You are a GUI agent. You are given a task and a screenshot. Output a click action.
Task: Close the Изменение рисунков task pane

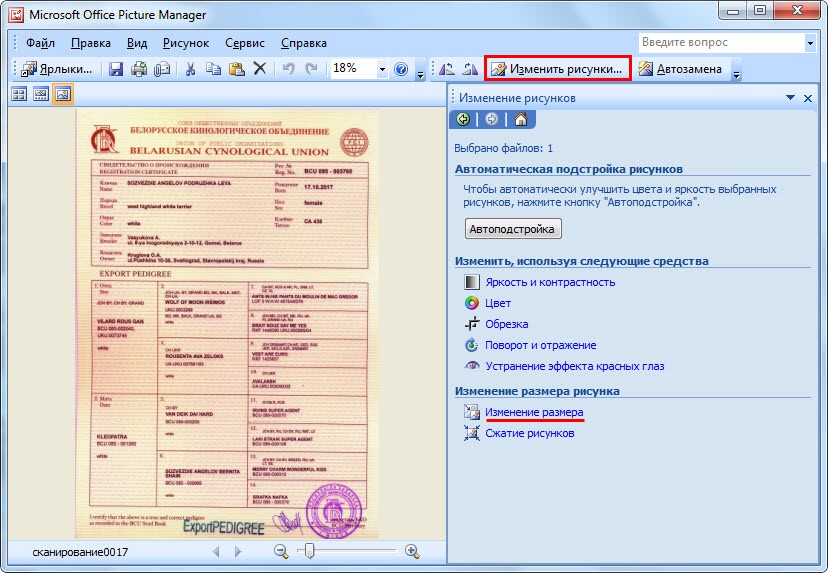pyautogui.click(x=807, y=98)
